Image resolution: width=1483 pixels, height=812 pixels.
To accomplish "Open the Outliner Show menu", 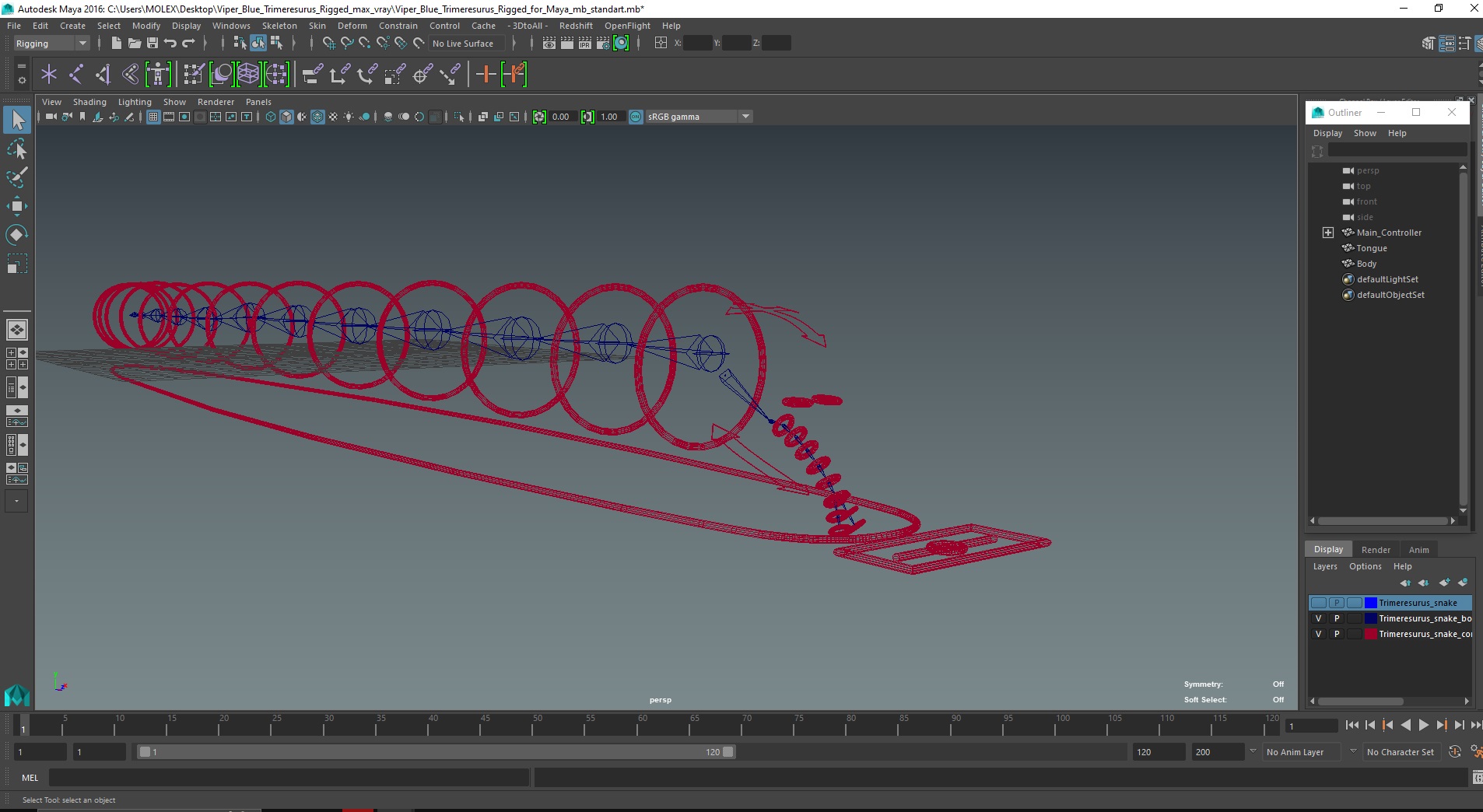I will 1365,133.
